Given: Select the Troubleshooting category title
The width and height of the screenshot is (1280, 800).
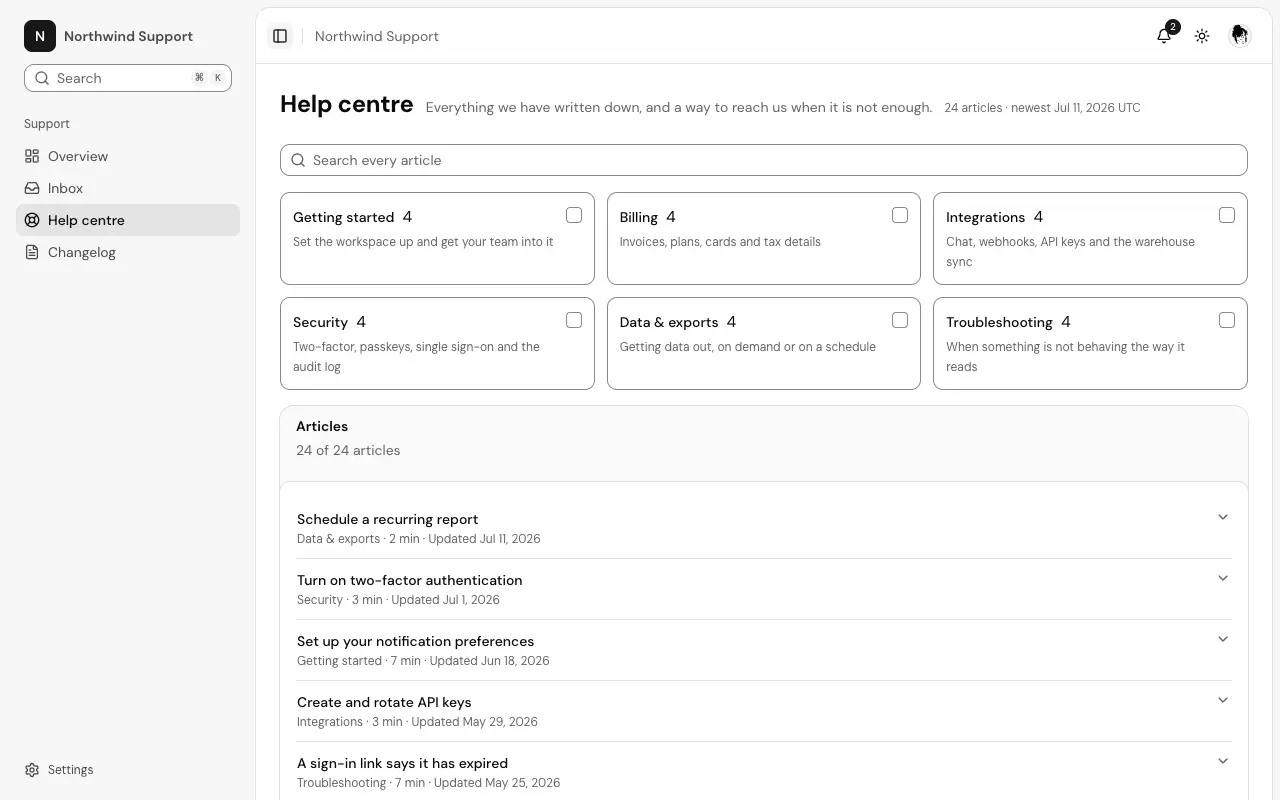Looking at the screenshot, I should [x=999, y=322].
